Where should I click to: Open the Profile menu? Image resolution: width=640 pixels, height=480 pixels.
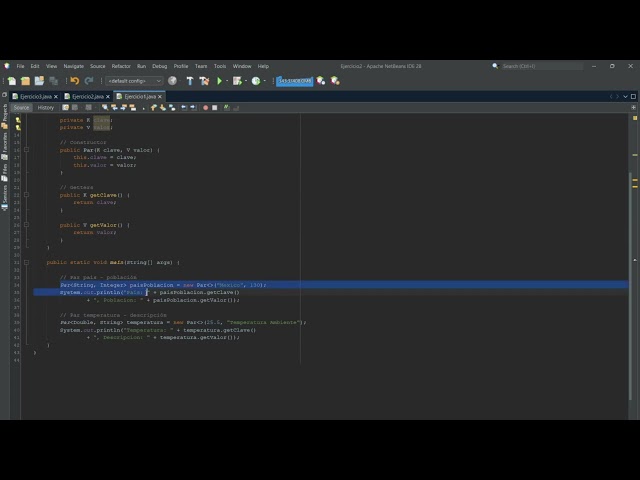[181, 66]
